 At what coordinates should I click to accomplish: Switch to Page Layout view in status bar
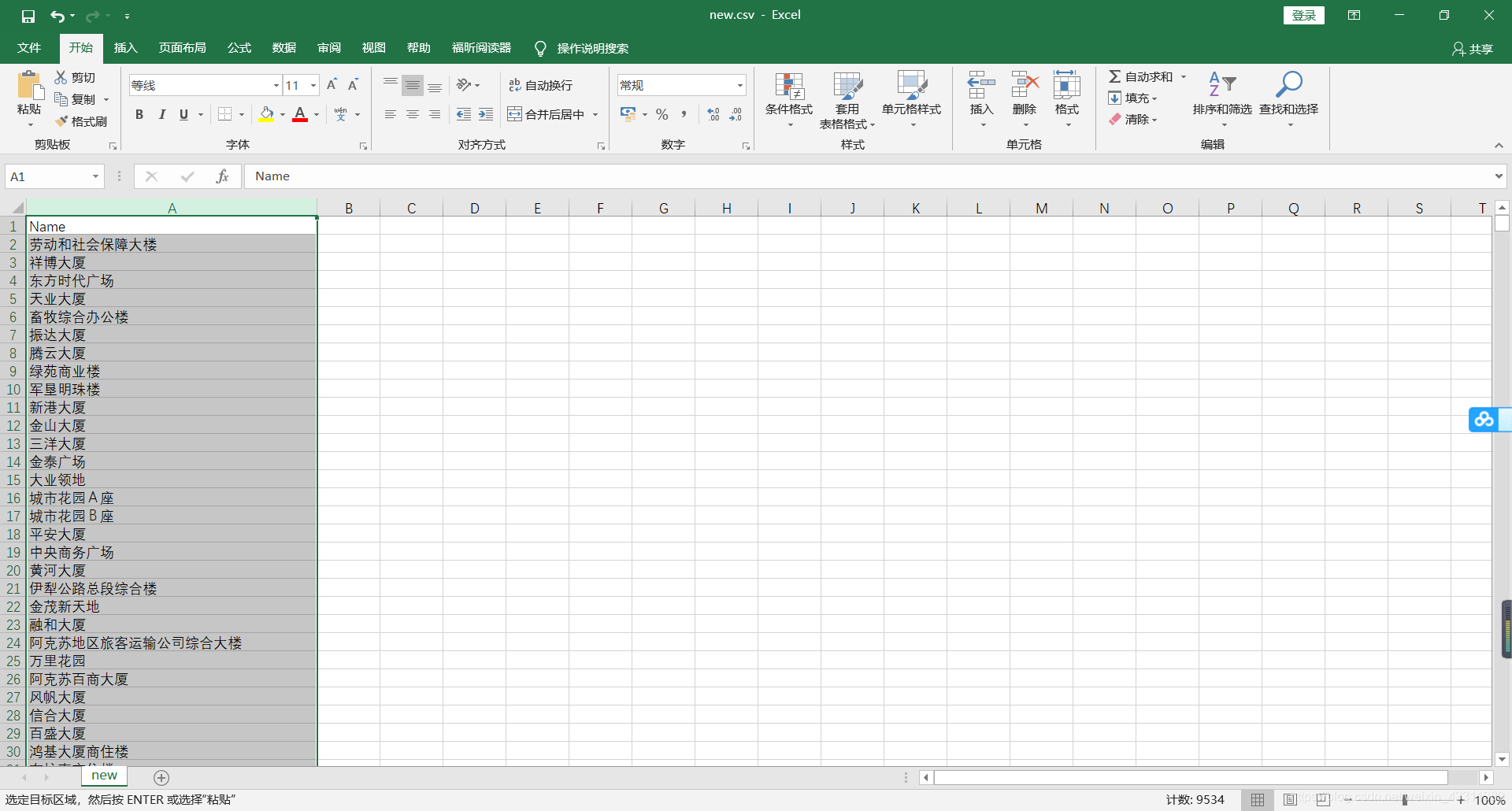1290,800
